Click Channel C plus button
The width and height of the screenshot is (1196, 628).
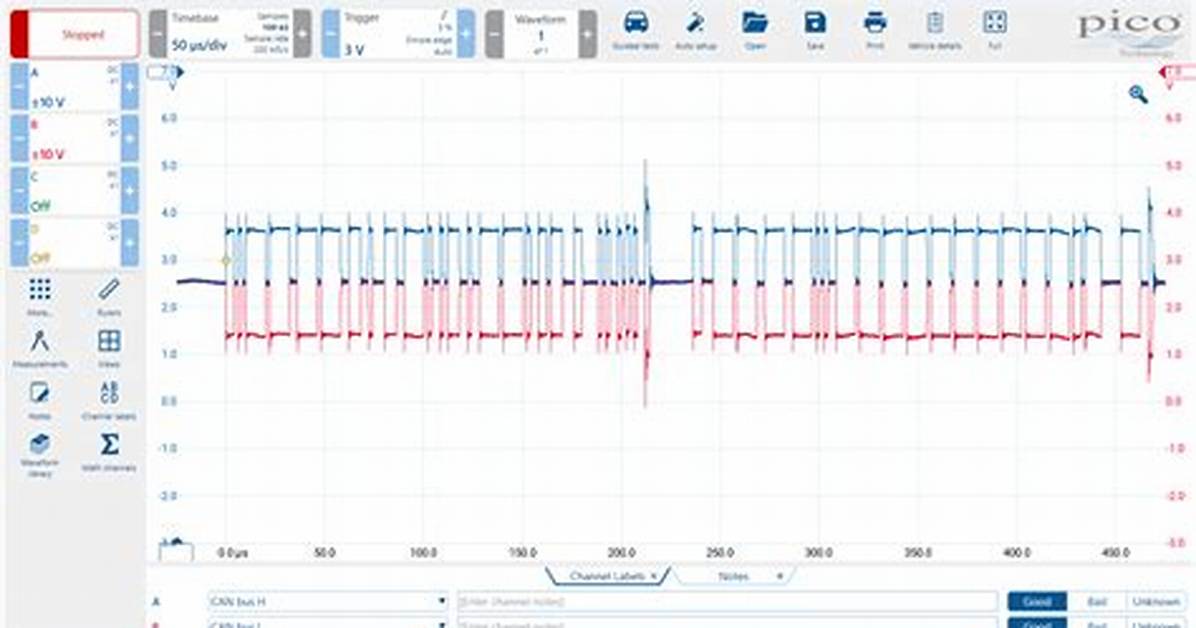click(130, 191)
